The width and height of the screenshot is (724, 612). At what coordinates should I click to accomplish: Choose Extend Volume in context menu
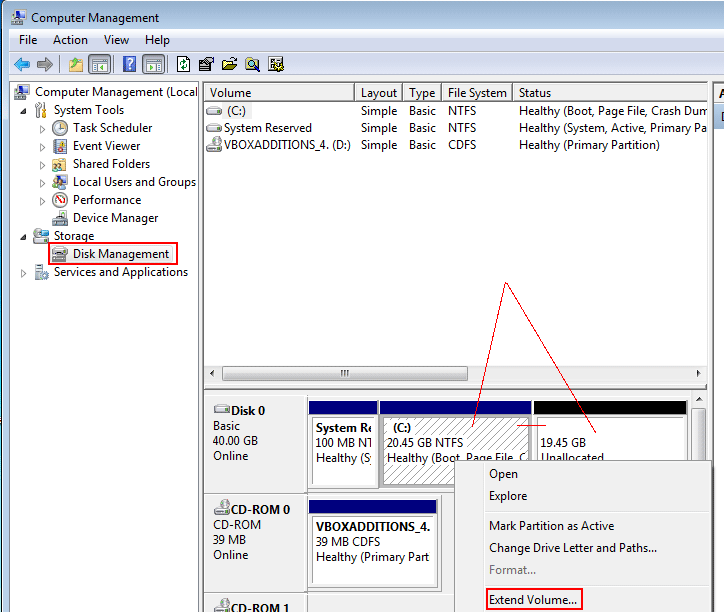tap(533, 600)
